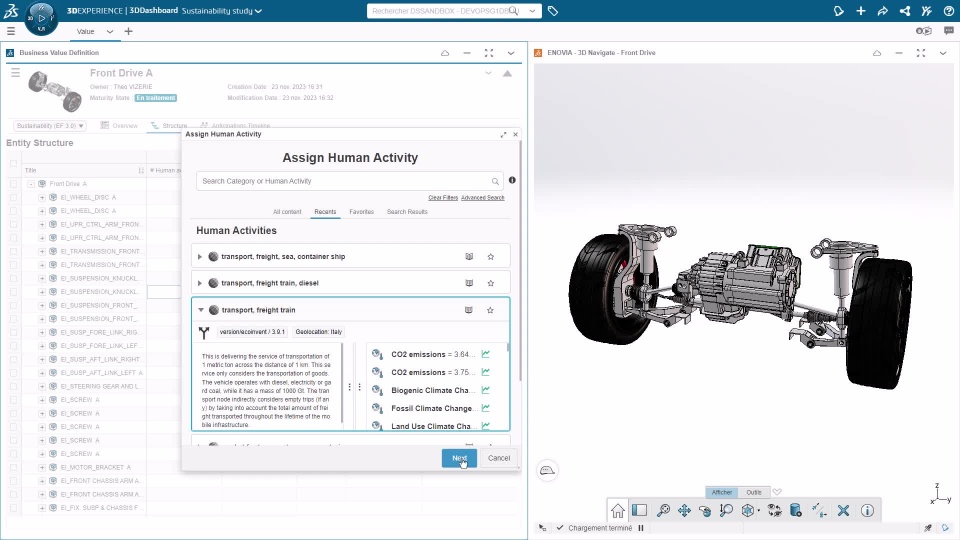Select the Pan arrows tool
960x540 pixels.
[684, 510]
